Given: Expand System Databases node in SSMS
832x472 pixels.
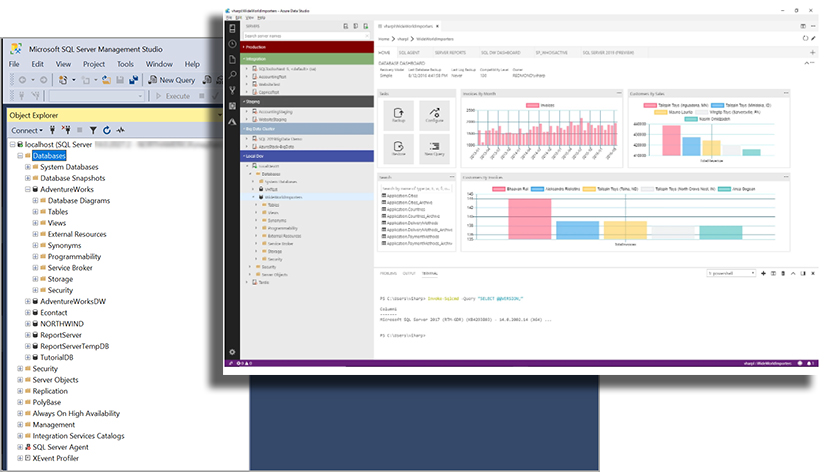Looking at the screenshot, I should coord(28,167).
